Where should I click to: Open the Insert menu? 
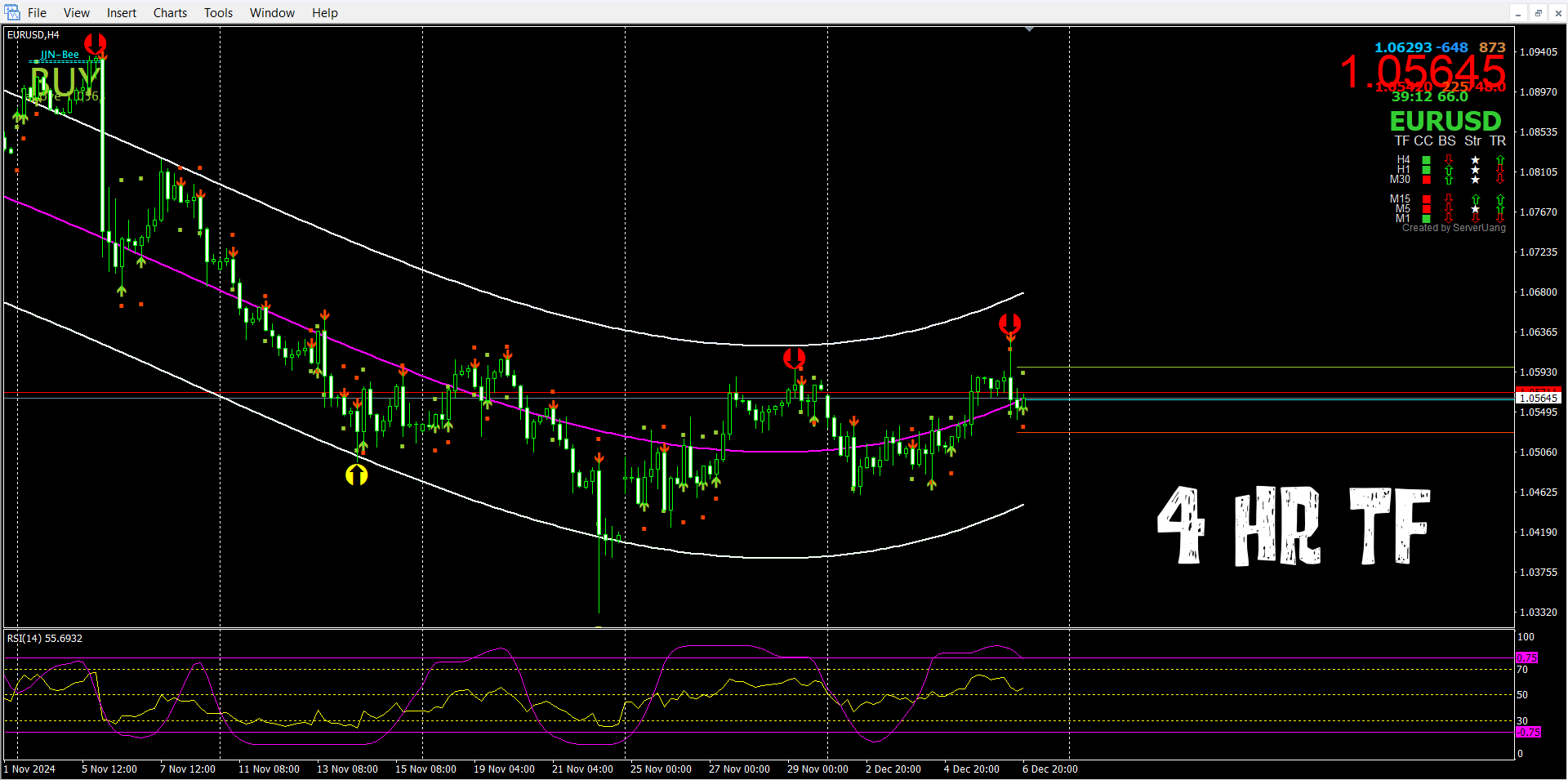[x=122, y=12]
